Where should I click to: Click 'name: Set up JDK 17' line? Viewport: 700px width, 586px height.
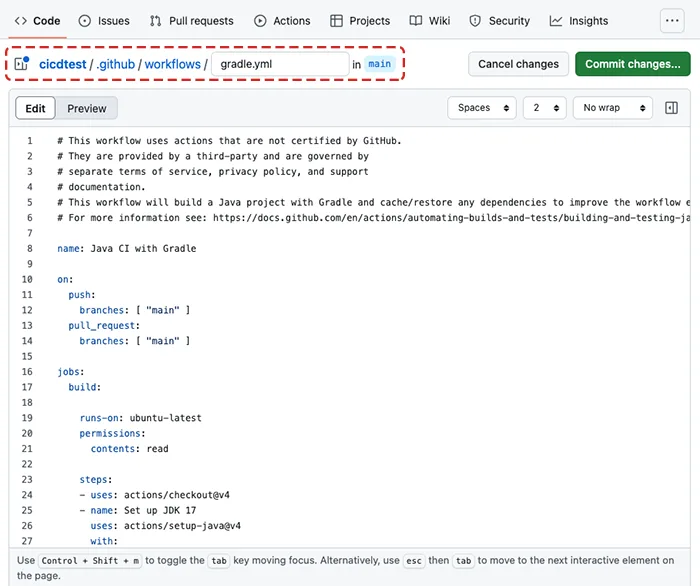[138, 510]
